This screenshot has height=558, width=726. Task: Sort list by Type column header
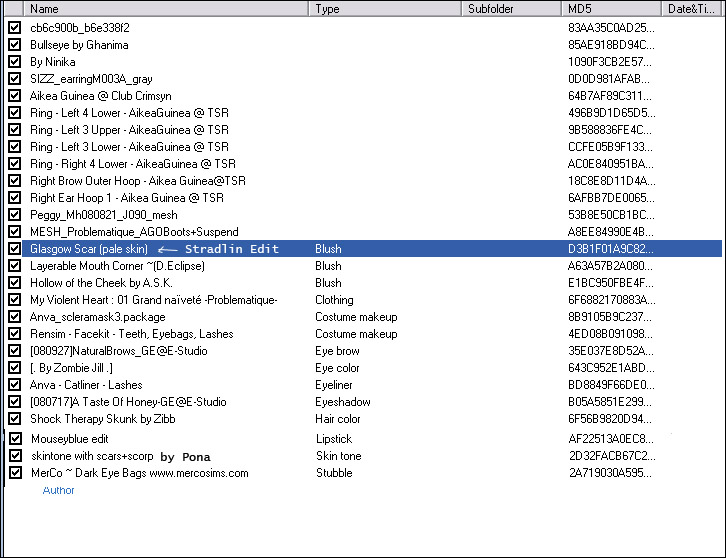click(x=385, y=8)
